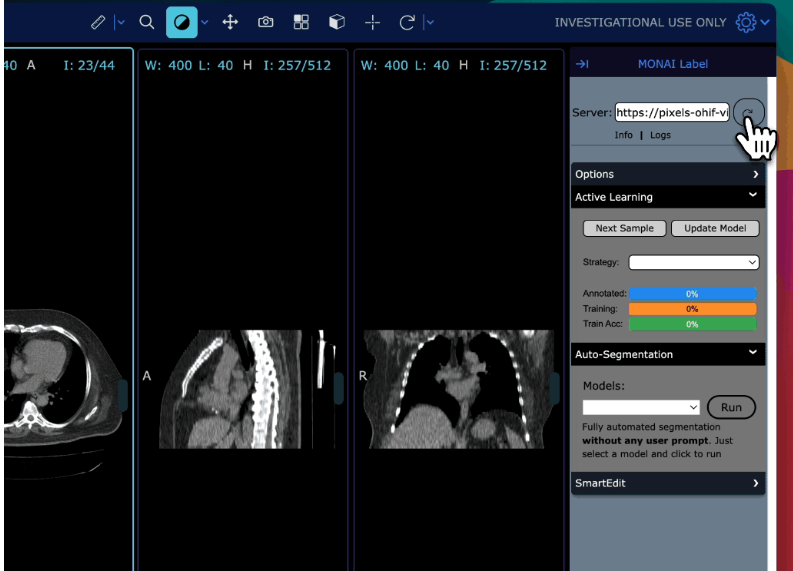This screenshot has width=793, height=571.
Task: Click the Capture camera icon
Action: [x=266, y=22]
